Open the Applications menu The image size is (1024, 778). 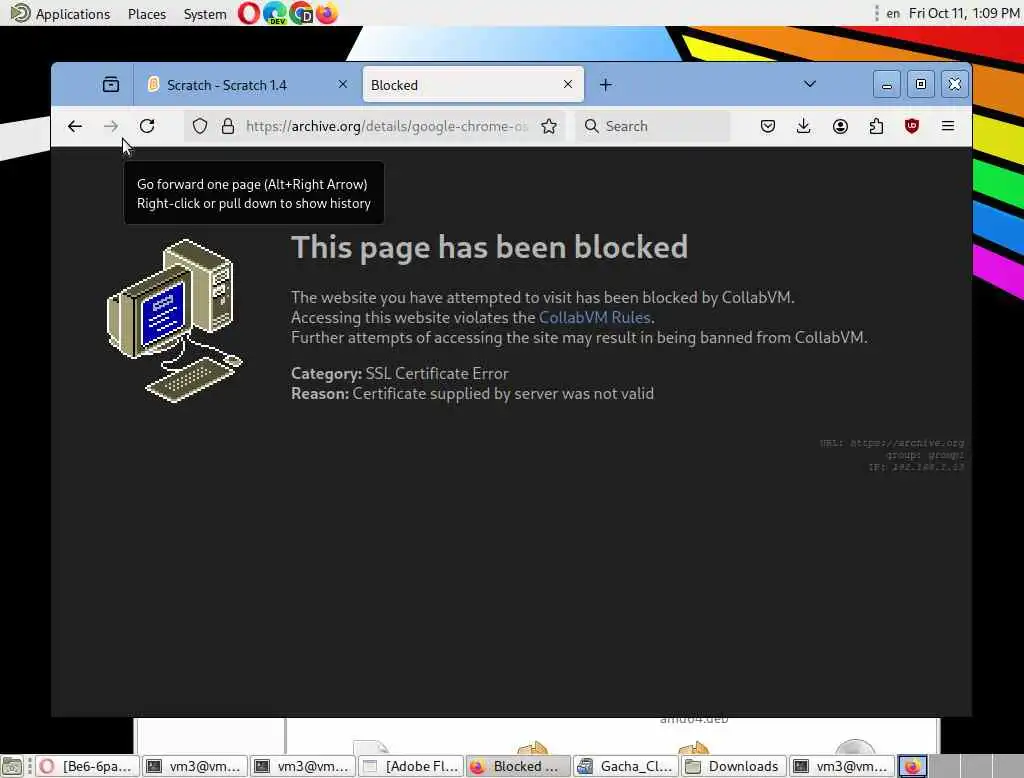pos(61,14)
